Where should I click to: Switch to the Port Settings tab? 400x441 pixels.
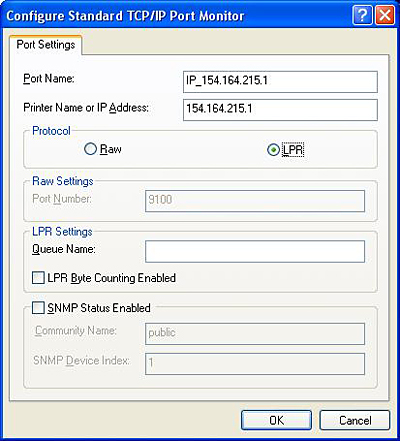(x=46, y=45)
